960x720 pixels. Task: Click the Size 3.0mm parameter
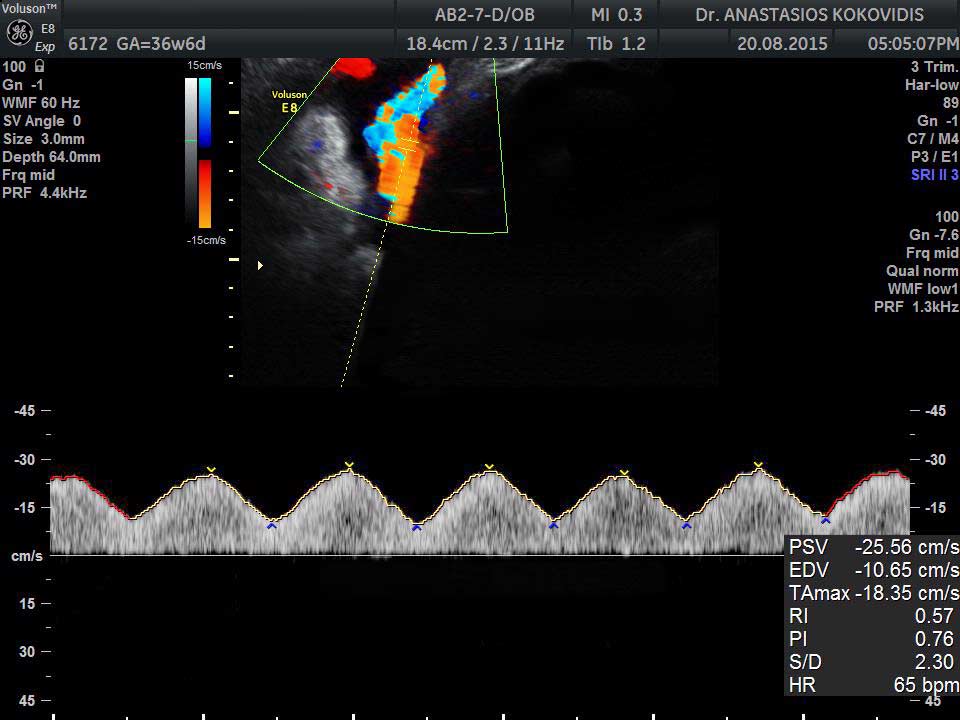(x=43, y=139)
